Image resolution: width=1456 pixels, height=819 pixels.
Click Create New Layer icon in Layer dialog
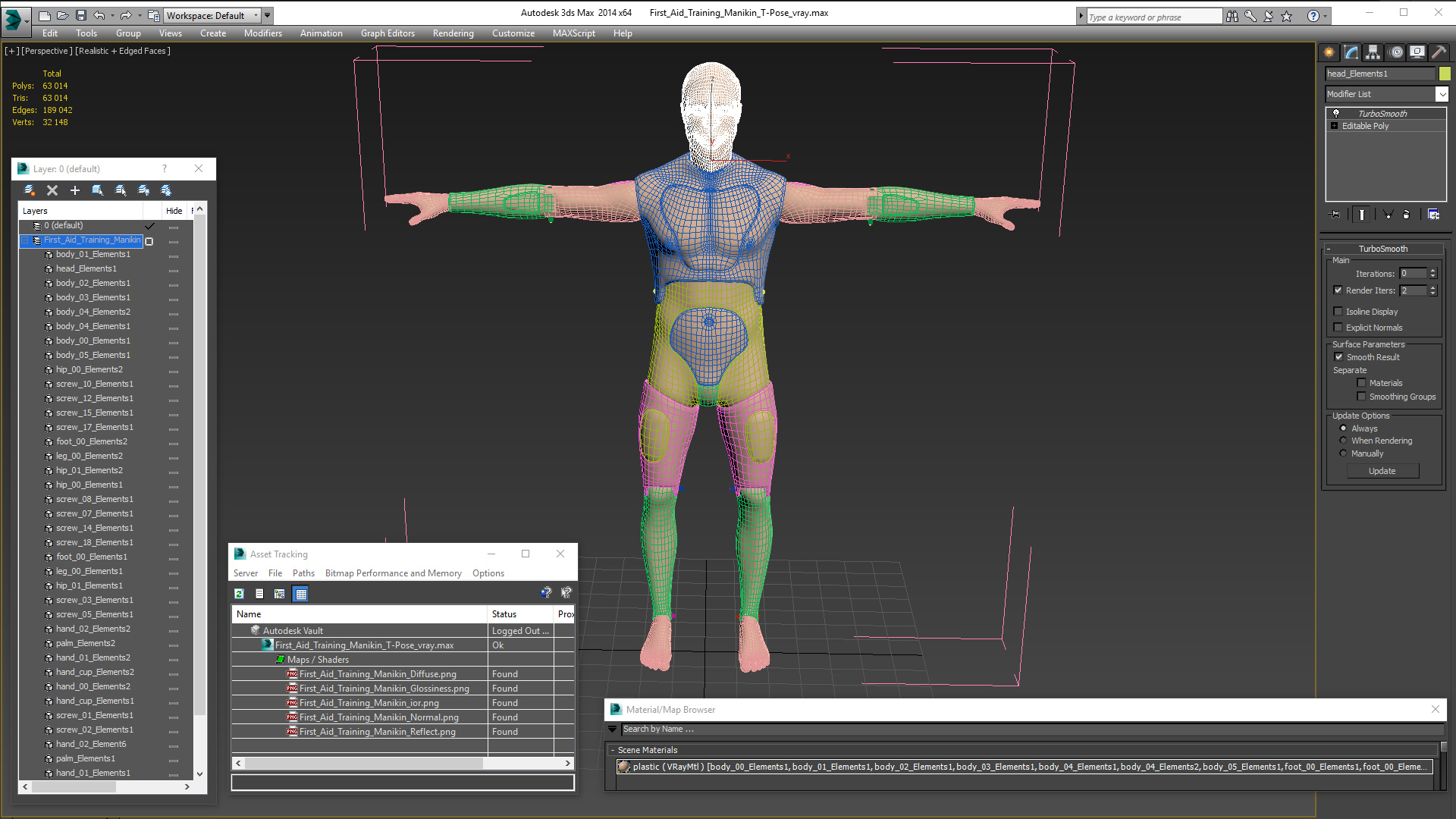30,190
